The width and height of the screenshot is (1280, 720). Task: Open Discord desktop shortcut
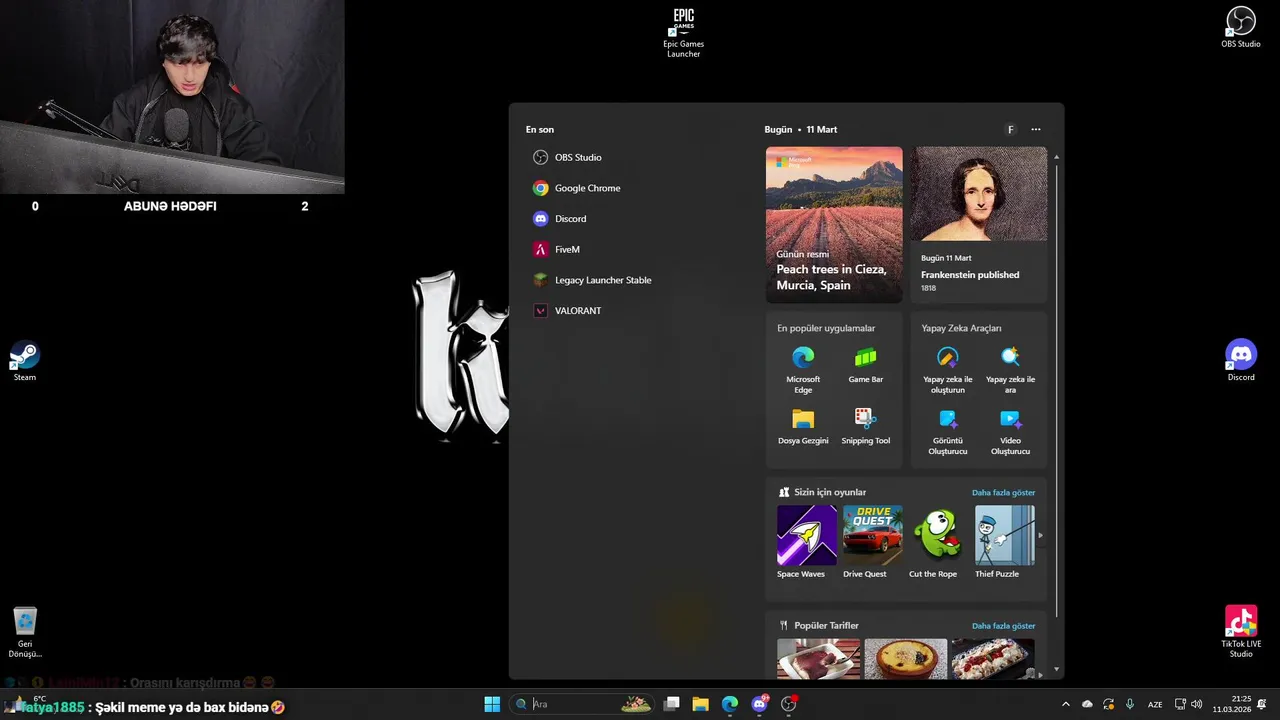[1241, 361]
